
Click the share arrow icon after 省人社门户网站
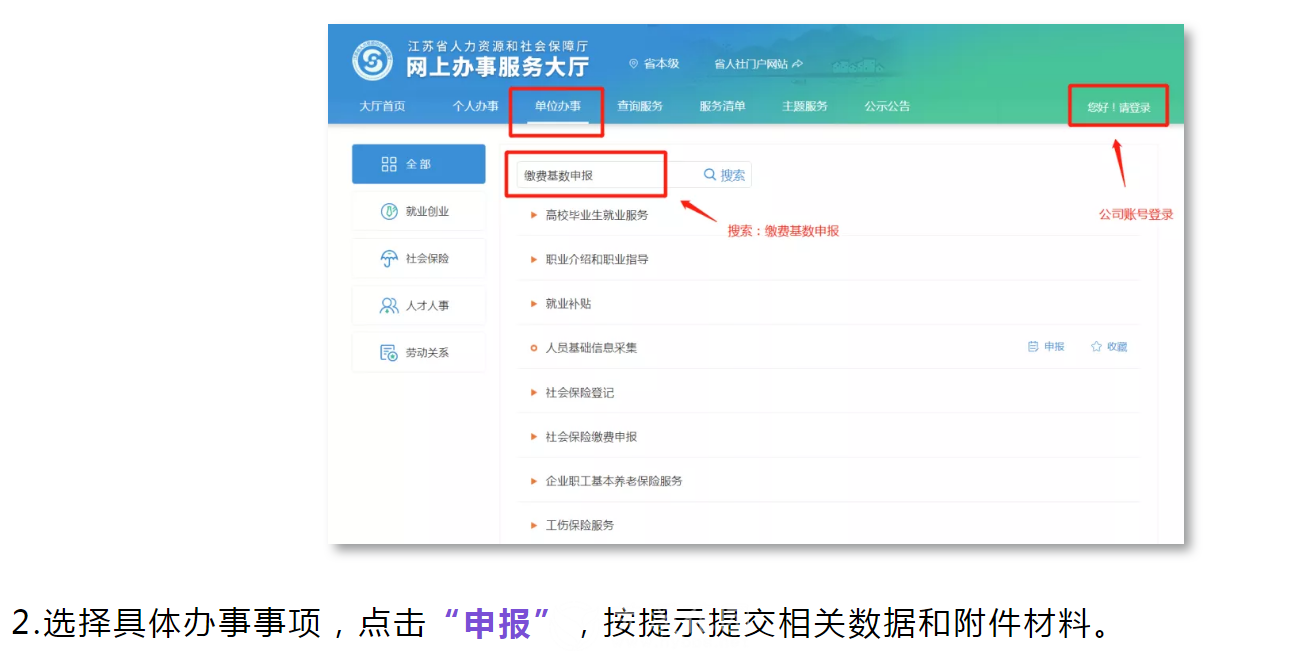point(798,63)
